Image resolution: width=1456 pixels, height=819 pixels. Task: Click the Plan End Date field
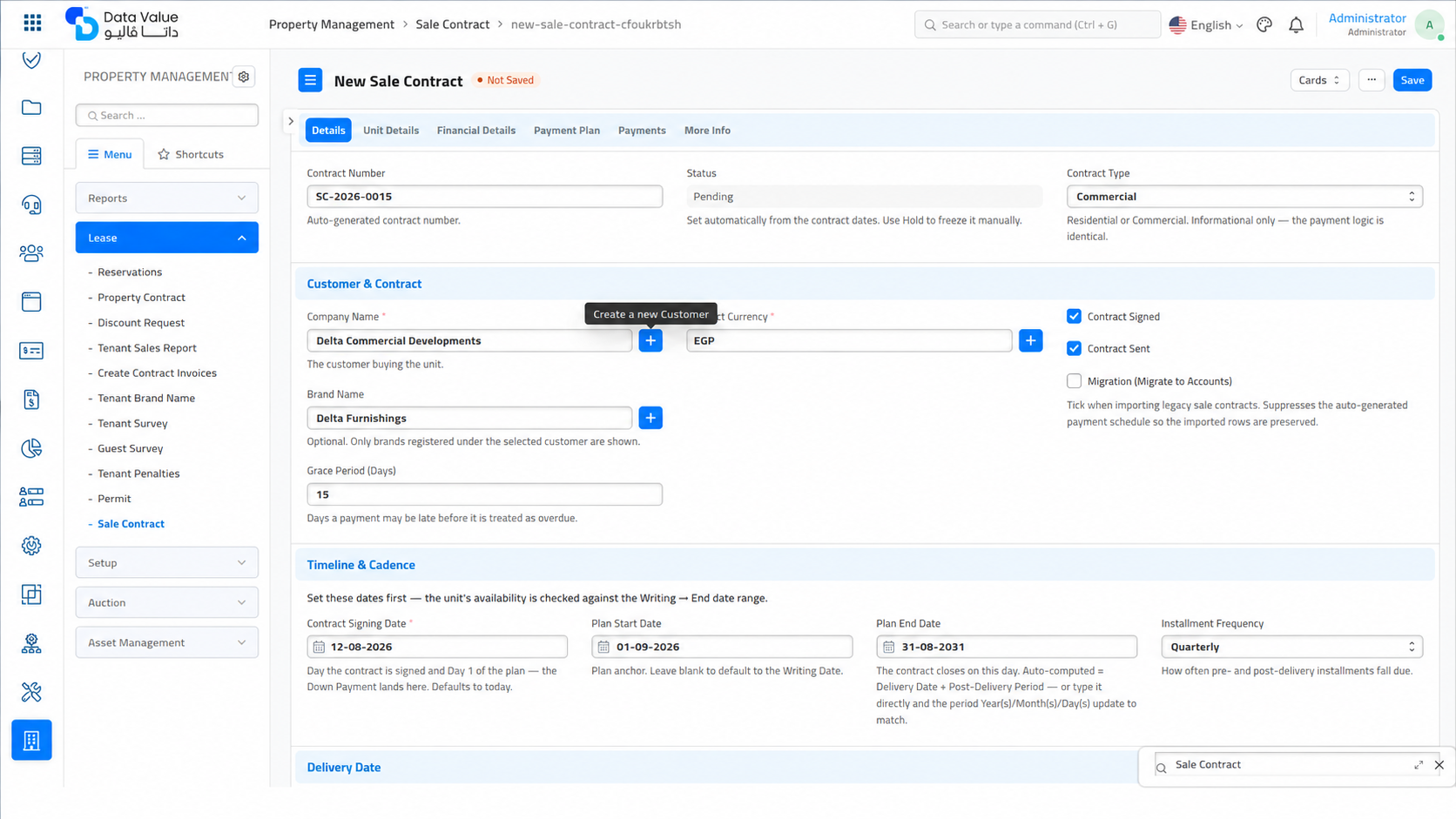[x=1007, y=647]
